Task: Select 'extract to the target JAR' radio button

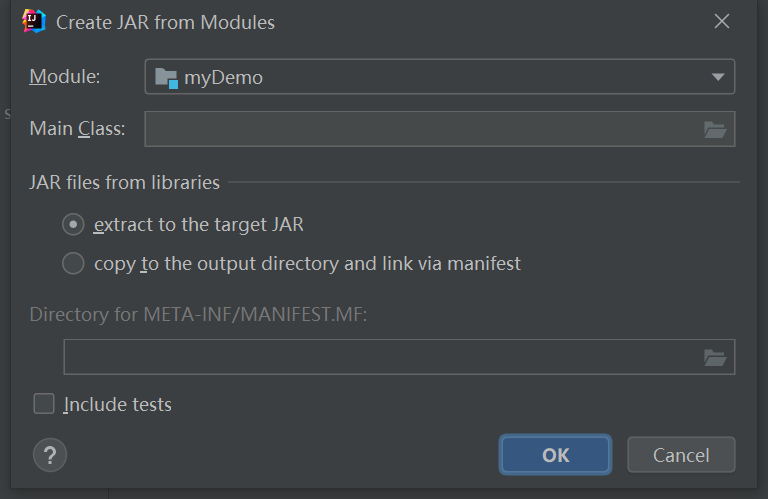Action: [73, 225]
